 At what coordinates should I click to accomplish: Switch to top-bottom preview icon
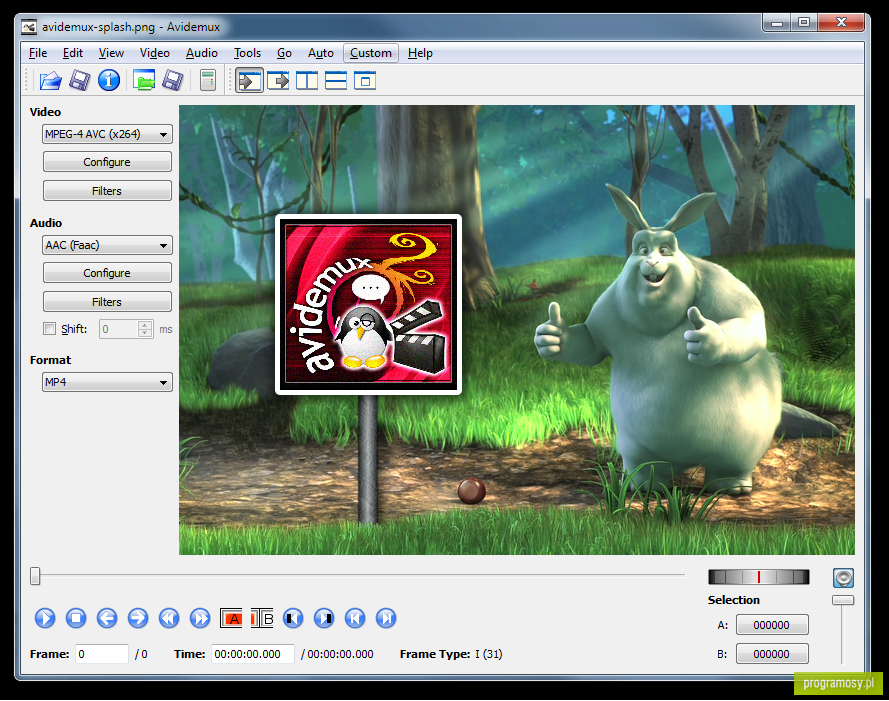pos(336,81)
